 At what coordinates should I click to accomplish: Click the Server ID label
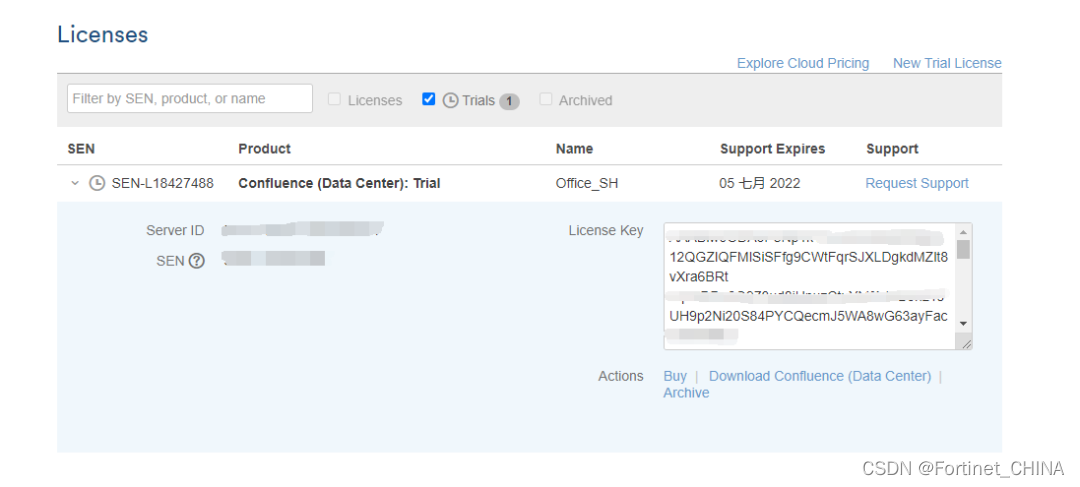(175, 230)
